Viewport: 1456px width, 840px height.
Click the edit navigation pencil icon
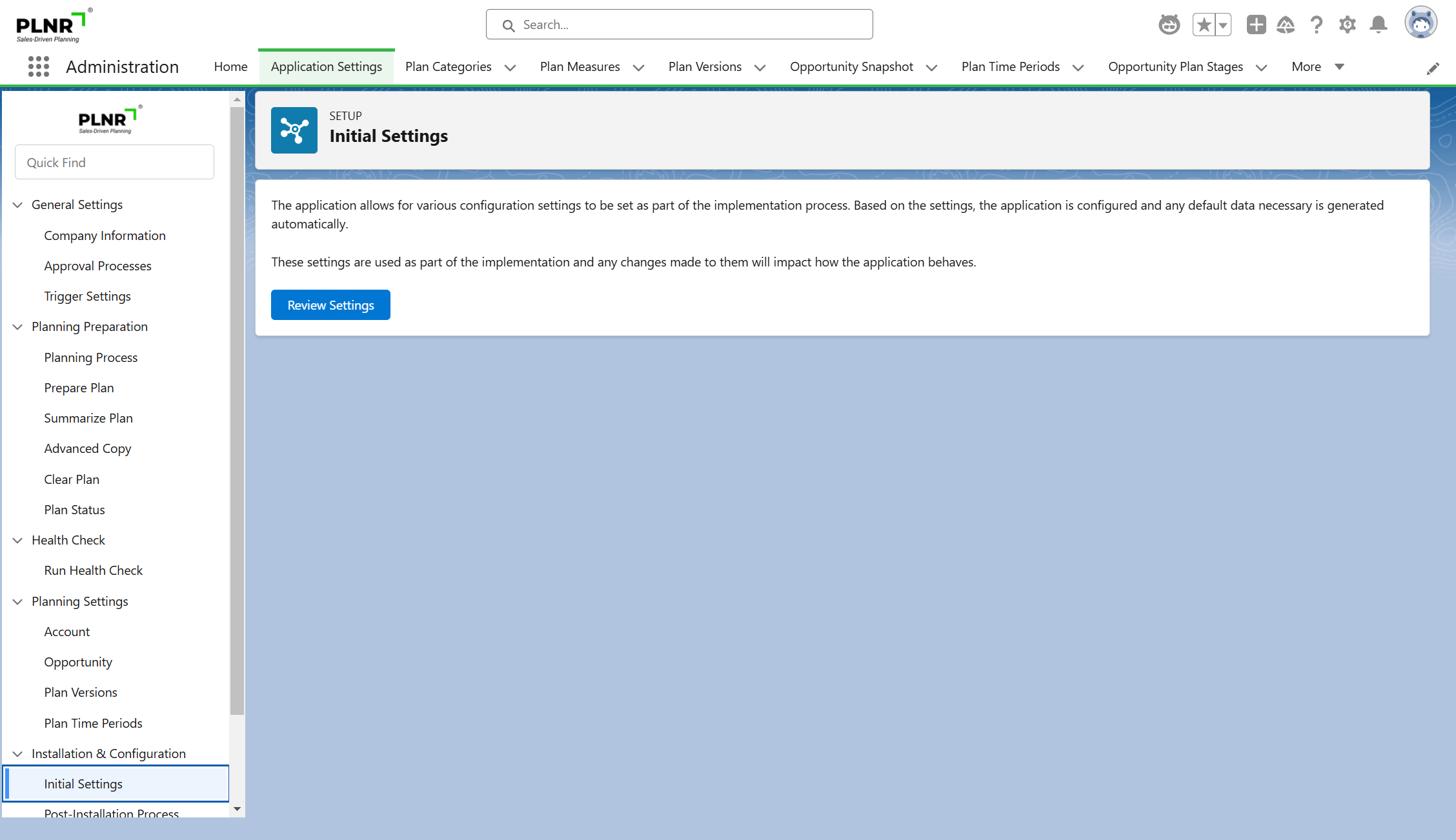(x=1433, y=68)
